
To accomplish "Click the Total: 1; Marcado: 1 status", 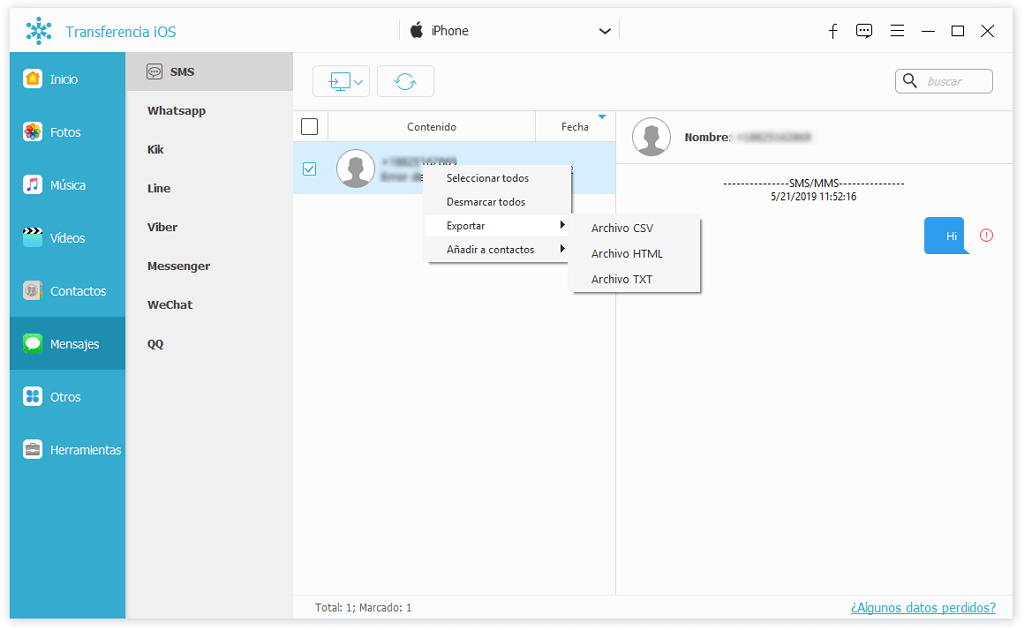I will pos(363,607).
